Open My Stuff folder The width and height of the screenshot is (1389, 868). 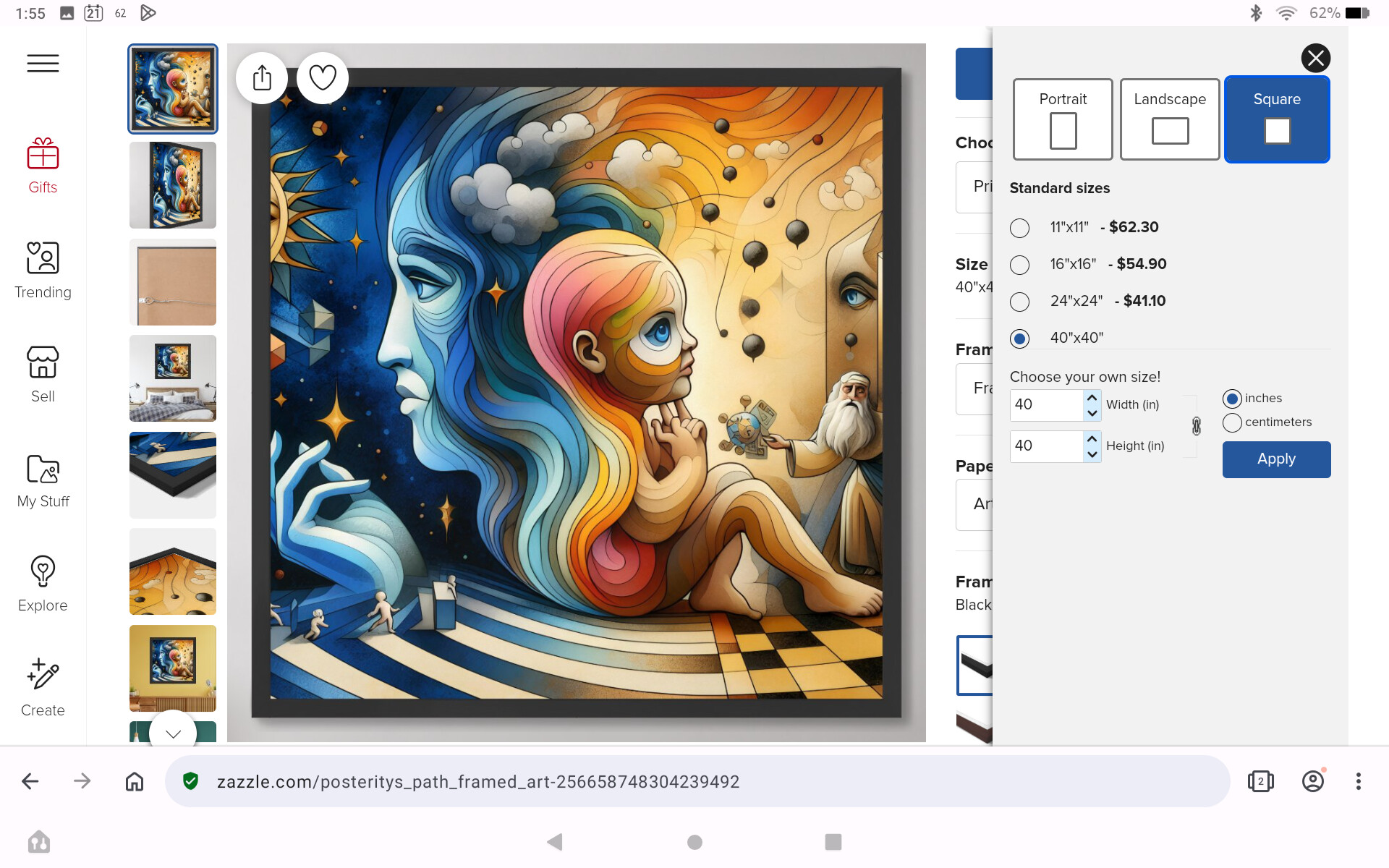(x=43, y=480)
